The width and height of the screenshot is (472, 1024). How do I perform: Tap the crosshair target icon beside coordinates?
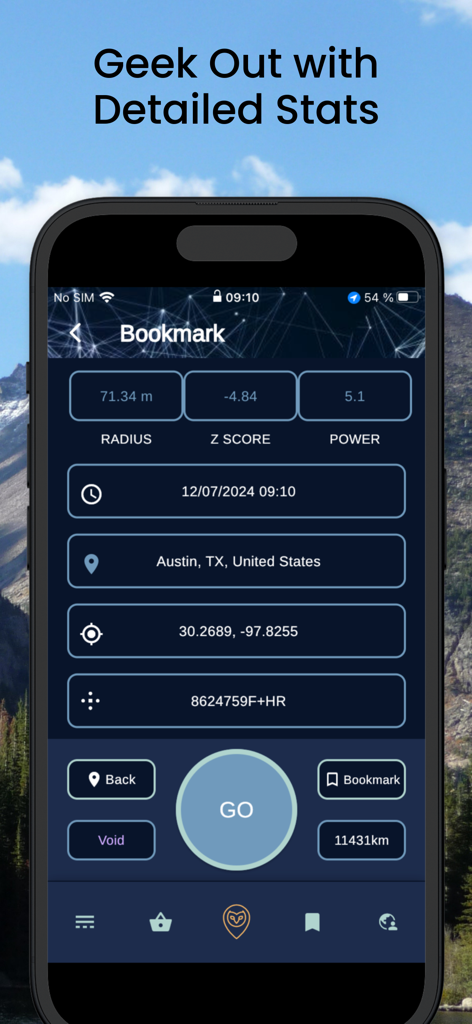[x=91, y=633]
